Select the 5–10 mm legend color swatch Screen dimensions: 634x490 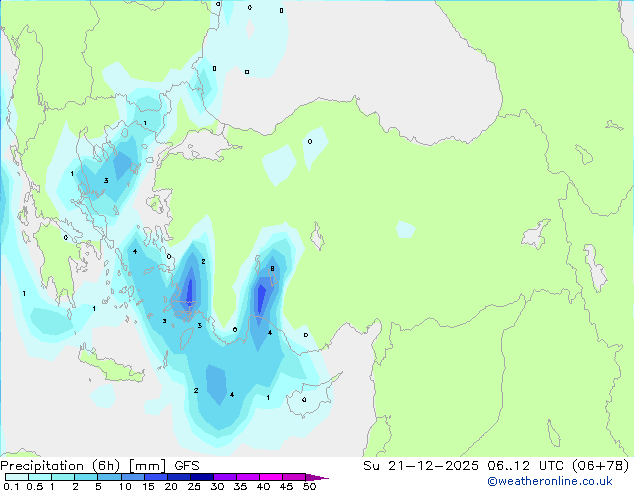[109, 477]
